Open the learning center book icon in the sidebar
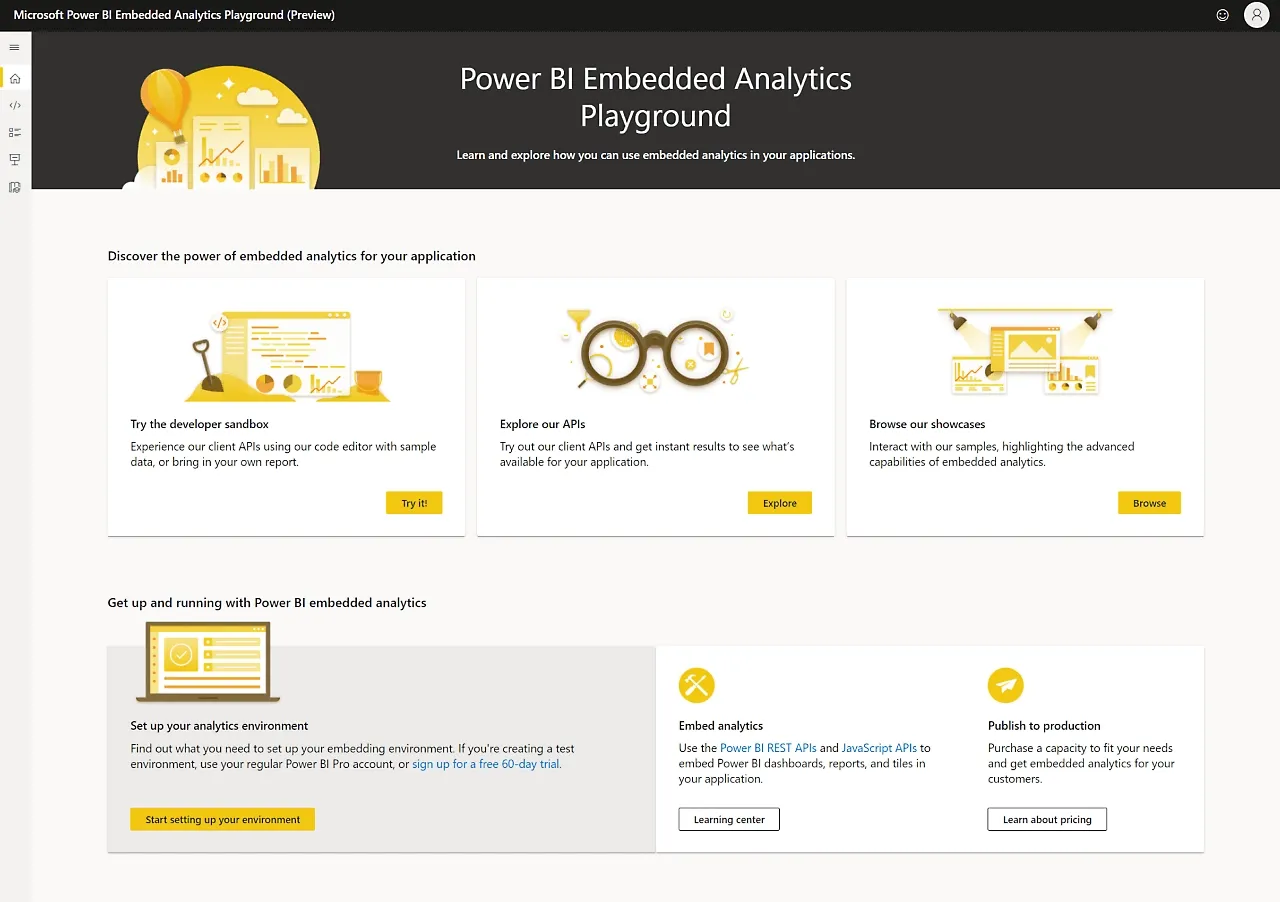 15,187
